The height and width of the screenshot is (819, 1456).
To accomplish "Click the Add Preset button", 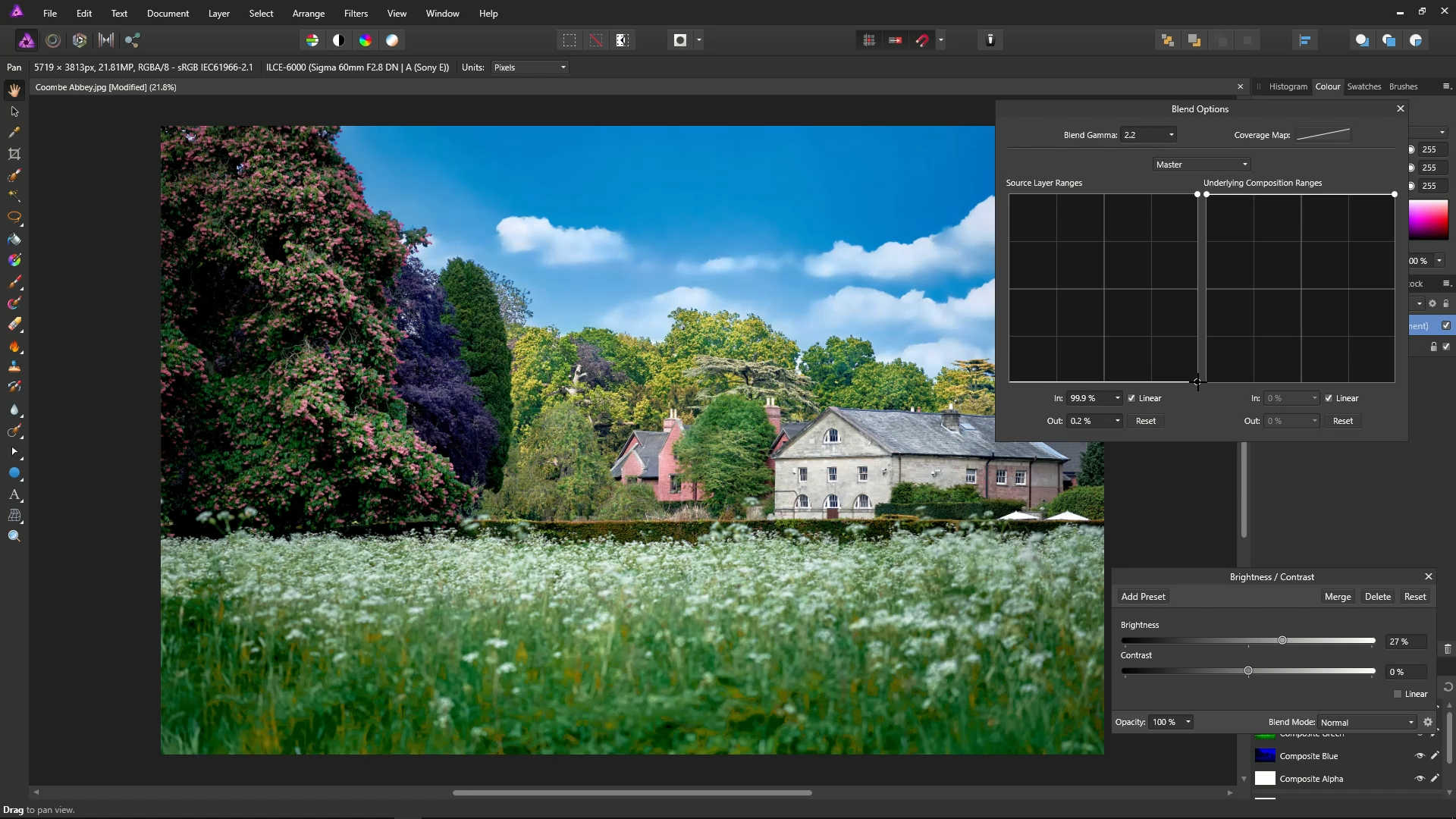I will click(x=1143, y=597).
